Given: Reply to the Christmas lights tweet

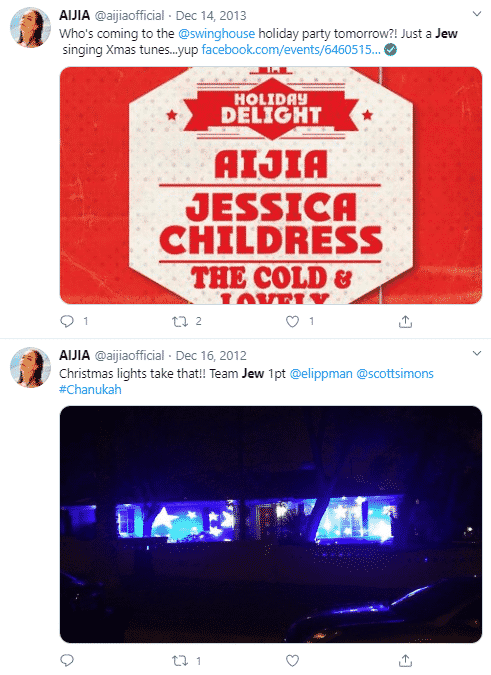Looking at the screenshot, I should click(67, 660).
